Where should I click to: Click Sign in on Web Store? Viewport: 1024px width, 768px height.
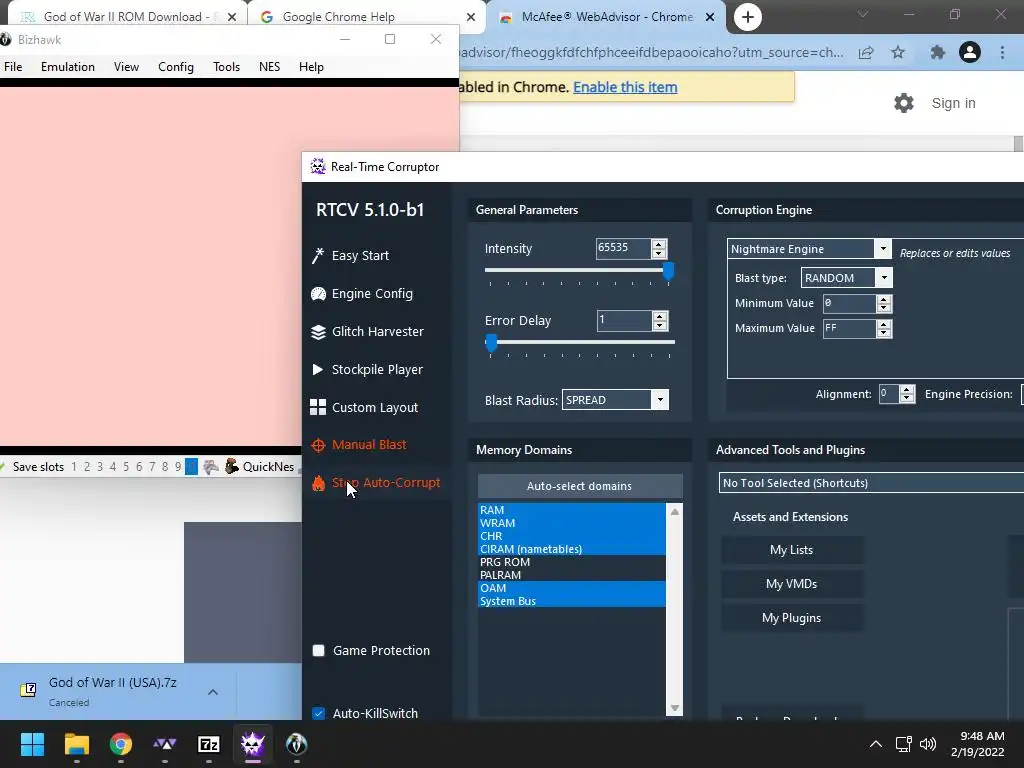tap(953, 103)
